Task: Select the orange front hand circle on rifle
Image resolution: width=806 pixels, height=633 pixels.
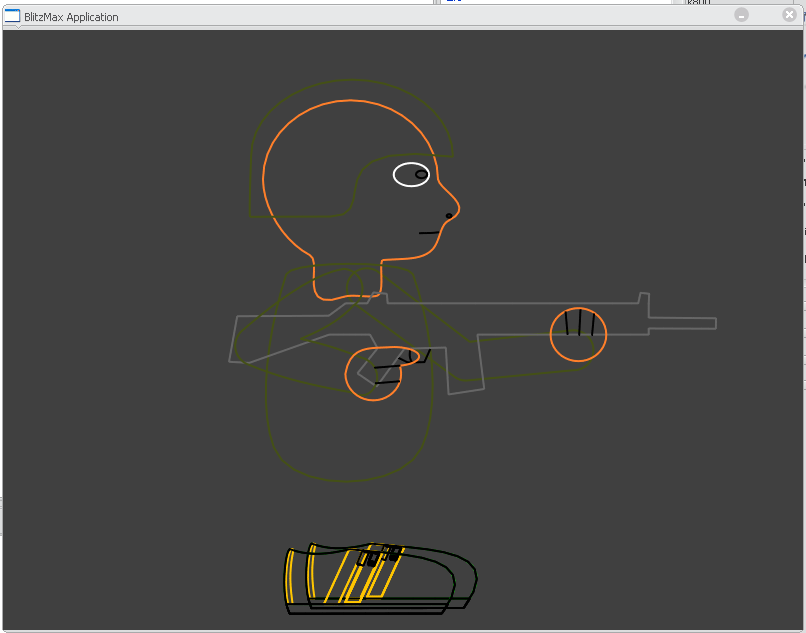Action: (x=578, y=335)
